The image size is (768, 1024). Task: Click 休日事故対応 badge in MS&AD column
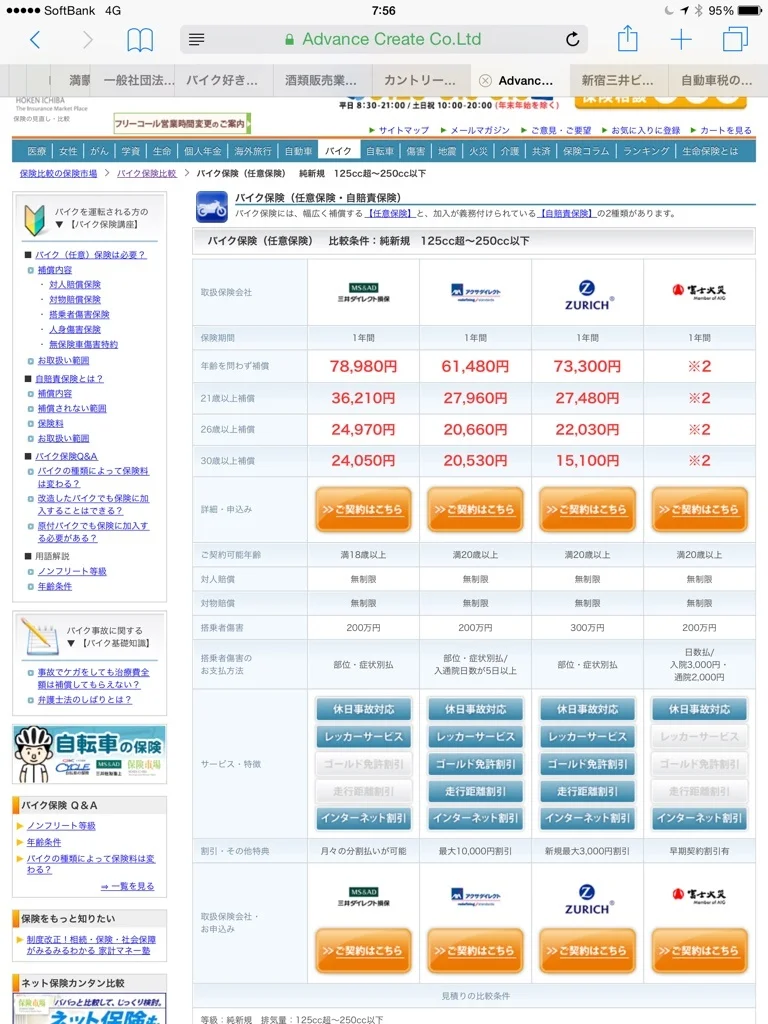pos(364,709)
